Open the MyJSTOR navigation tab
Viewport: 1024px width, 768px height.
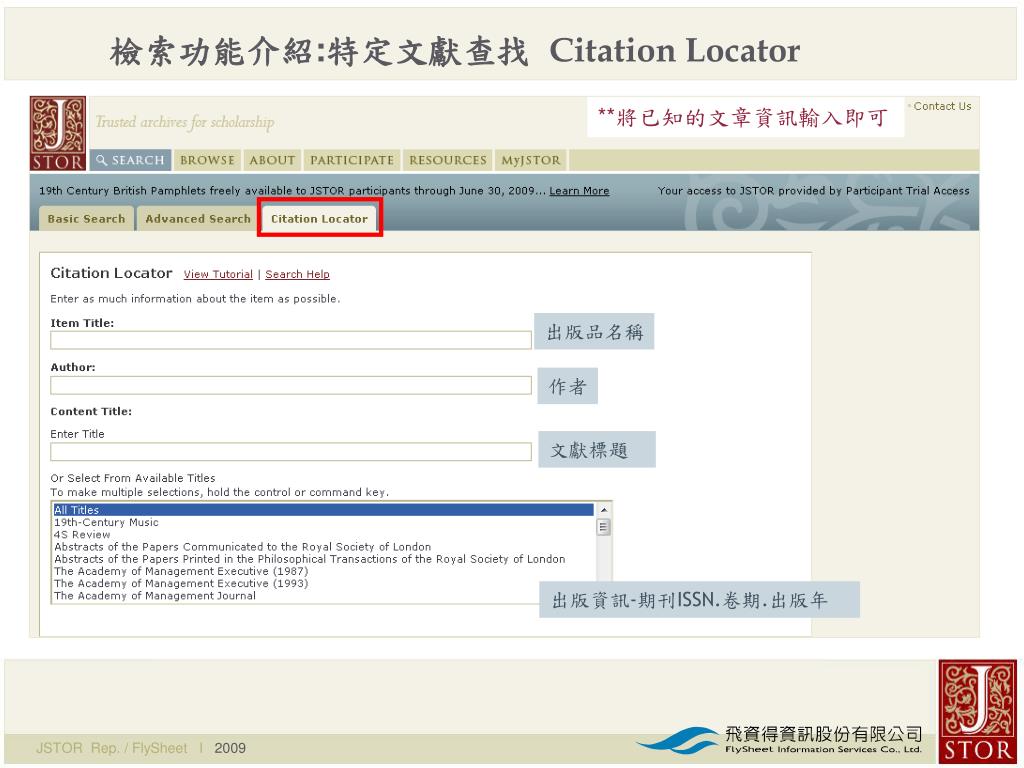point(530,160)
